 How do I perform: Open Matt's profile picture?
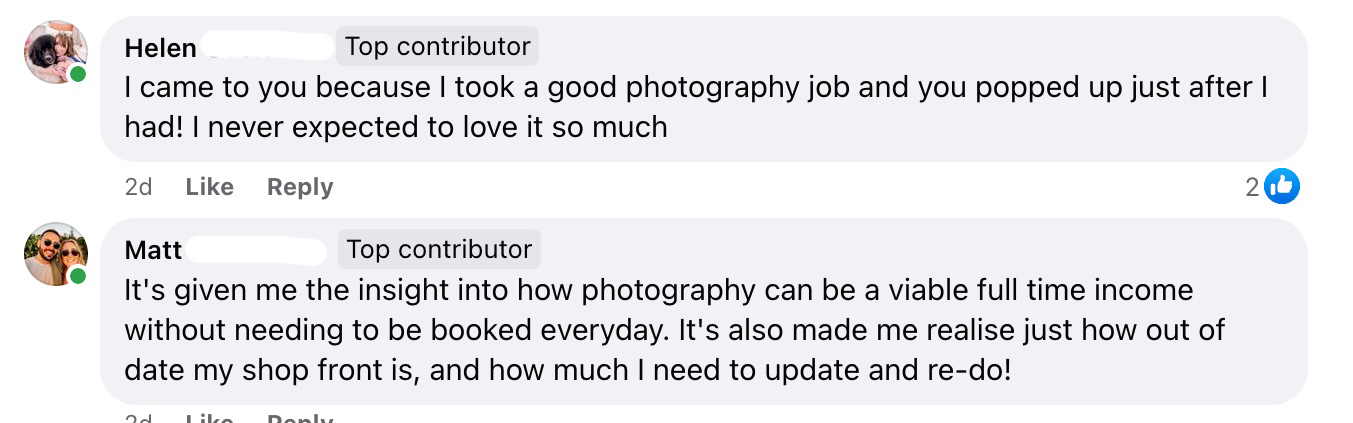pyautogui.click(x=56, y=254)
